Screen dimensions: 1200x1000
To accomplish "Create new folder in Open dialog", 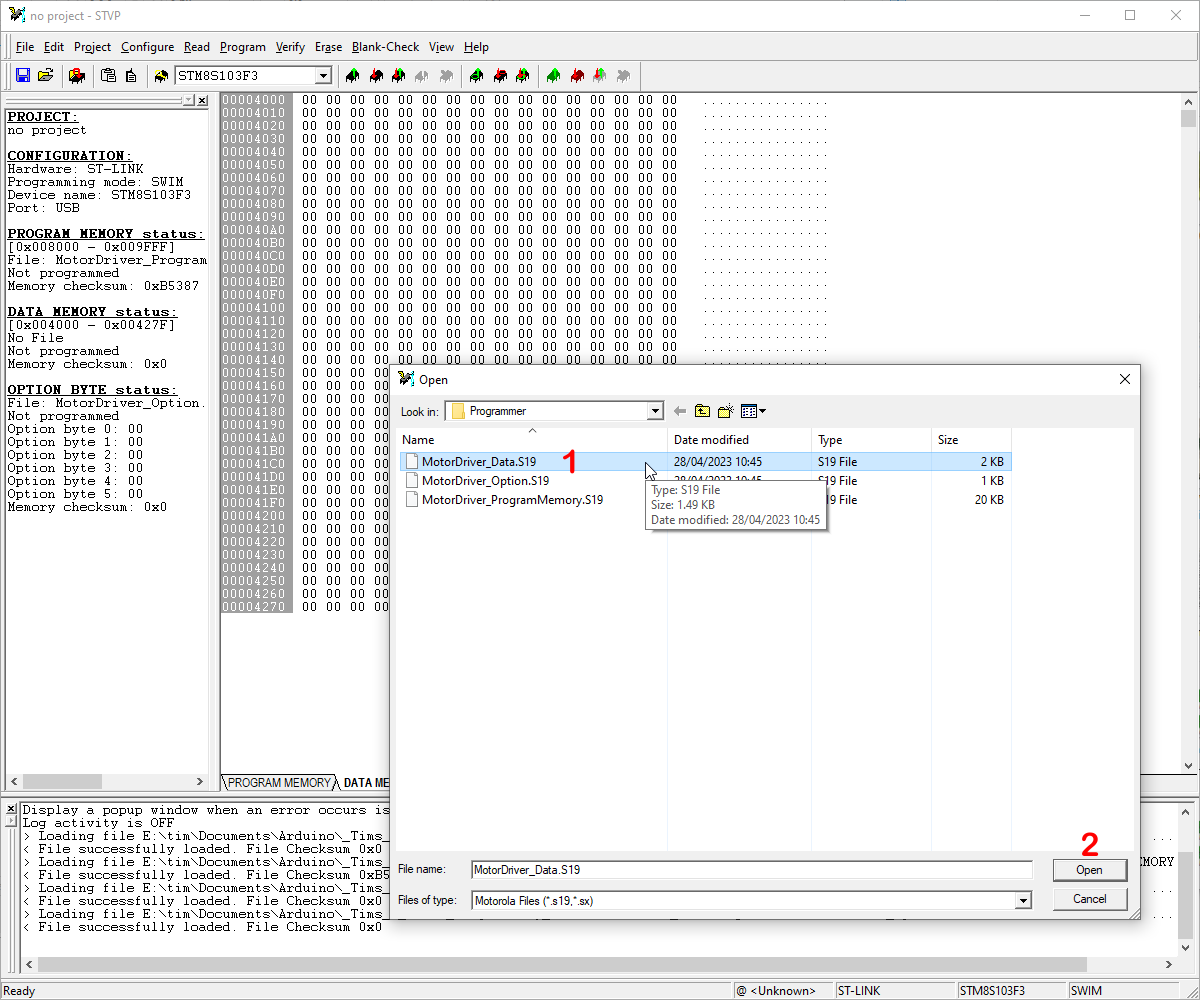I will tap(726, 411).
